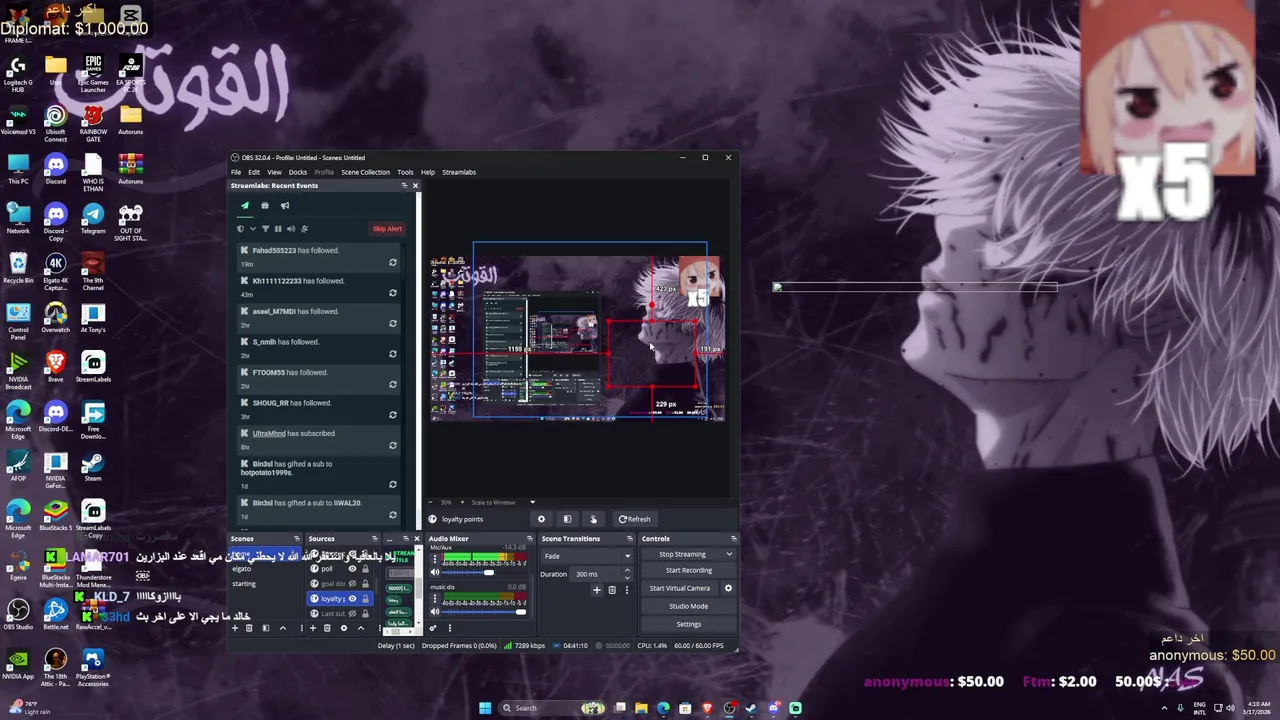Delete selected source with trash icon
The image size is (1280, 720).
[327, 628]
